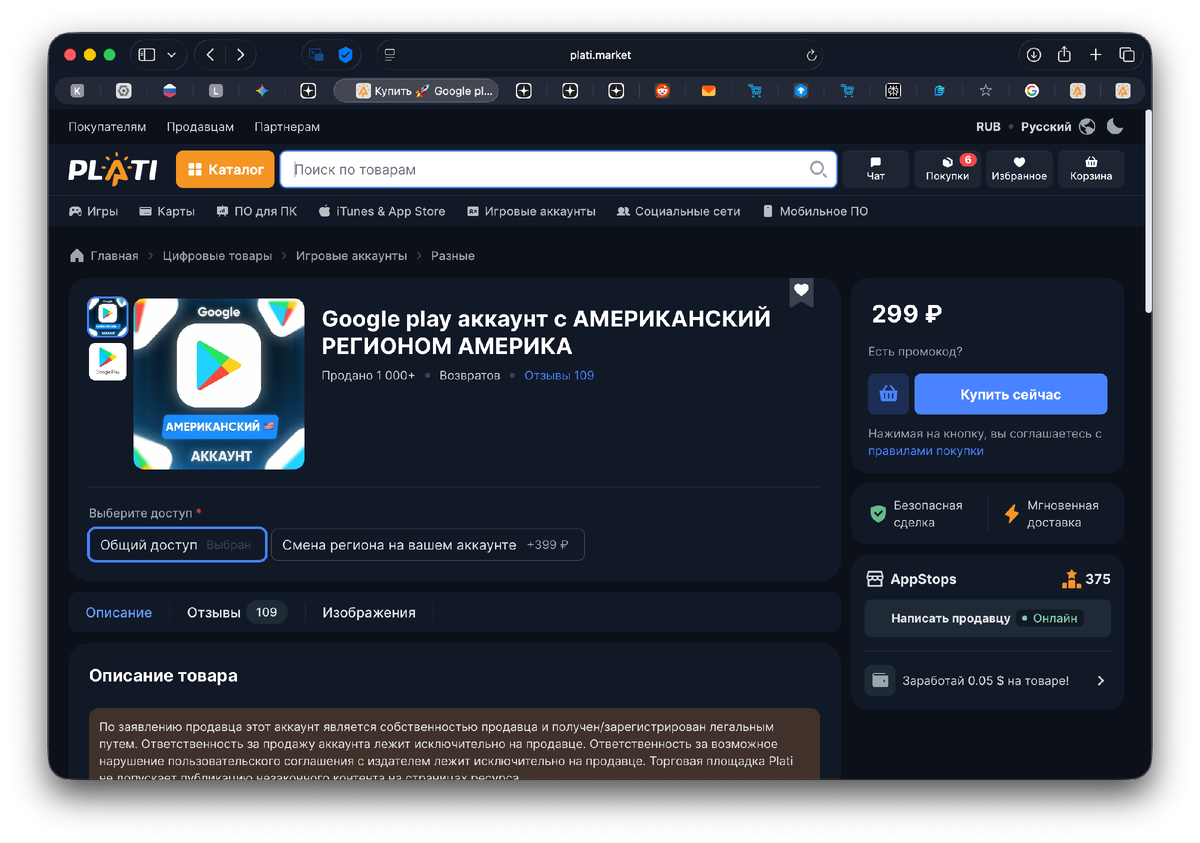Open the Каталог button

tap(225, 170)
